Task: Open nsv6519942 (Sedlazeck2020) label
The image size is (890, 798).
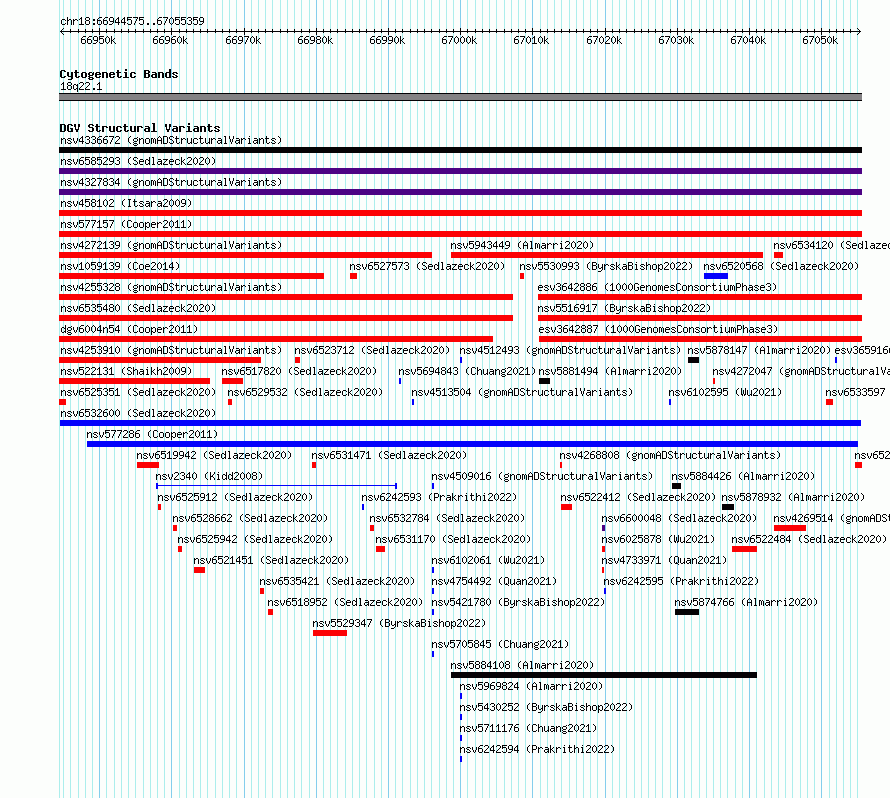Action: click(214, 455)
